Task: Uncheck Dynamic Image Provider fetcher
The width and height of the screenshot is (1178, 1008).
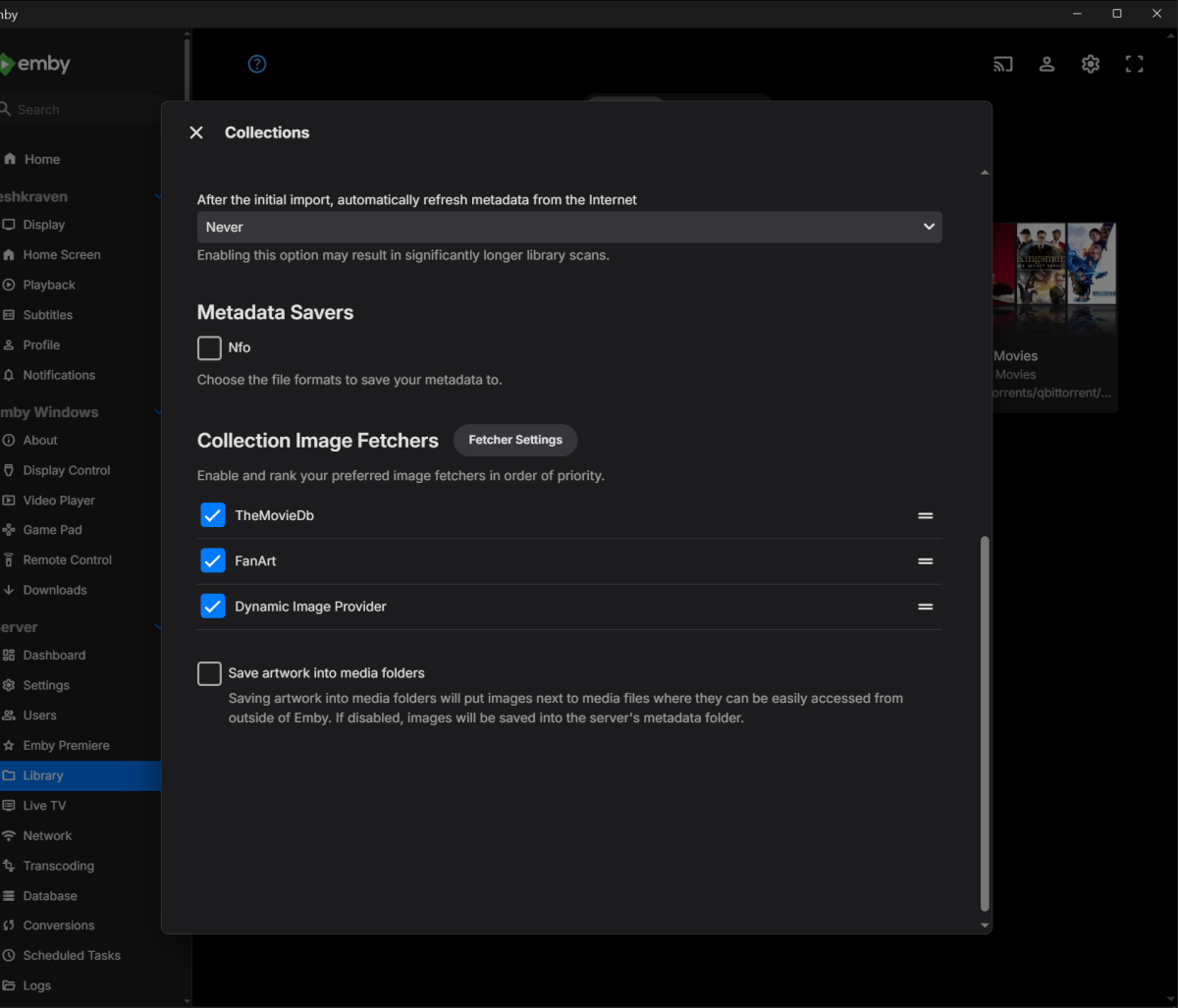Action: [213, 607]
